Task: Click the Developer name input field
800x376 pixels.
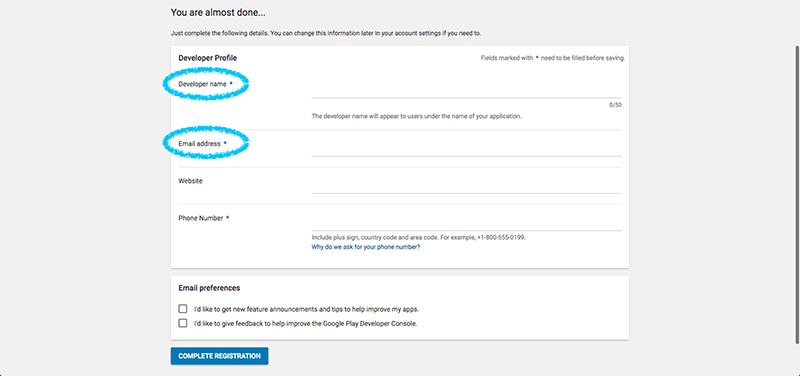Action: tap(466, 89)
